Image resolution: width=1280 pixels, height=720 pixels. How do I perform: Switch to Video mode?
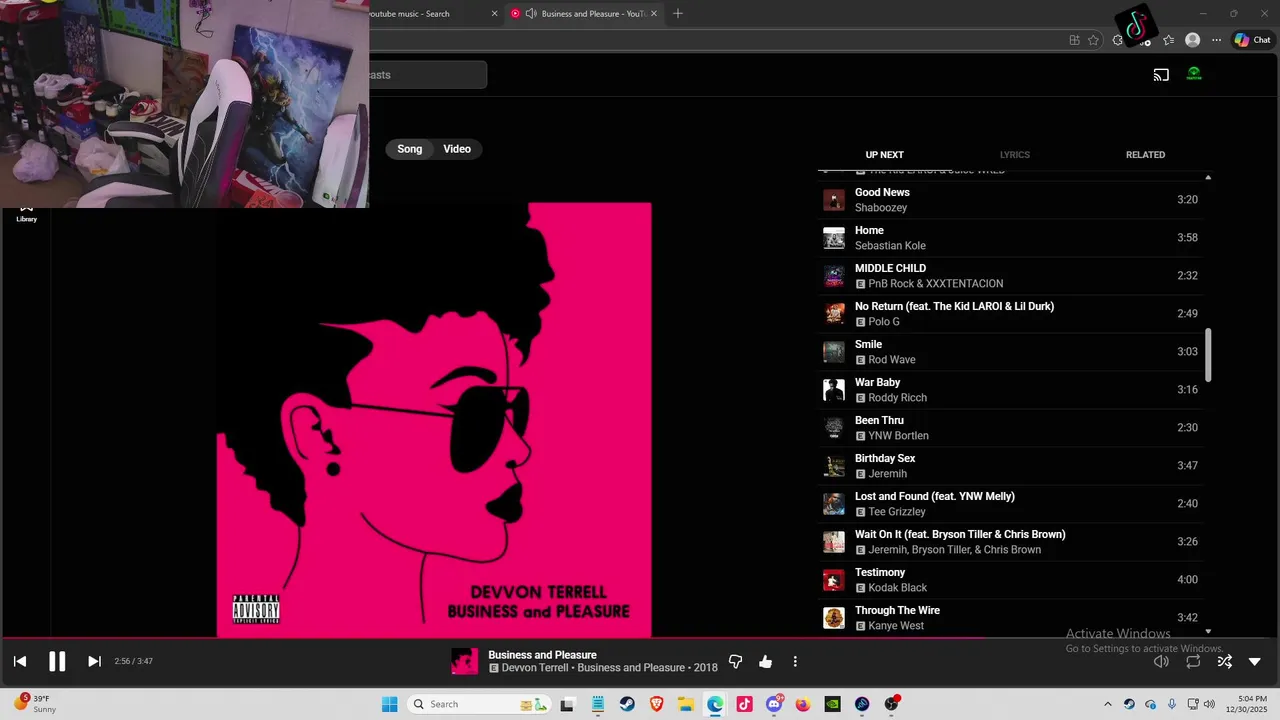(457, 149)
